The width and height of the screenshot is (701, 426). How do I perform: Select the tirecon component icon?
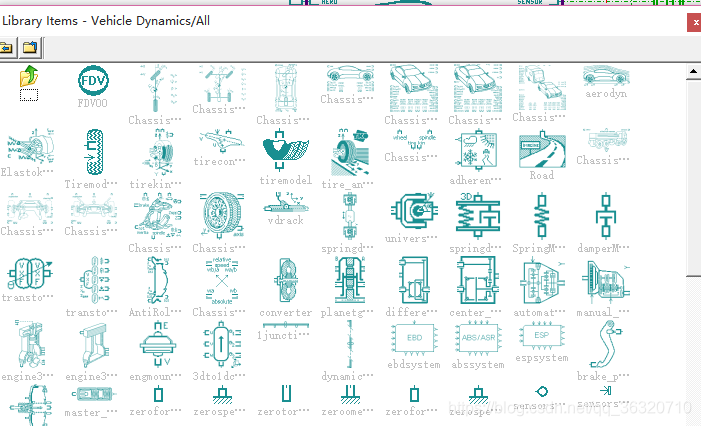coord(220,141)
